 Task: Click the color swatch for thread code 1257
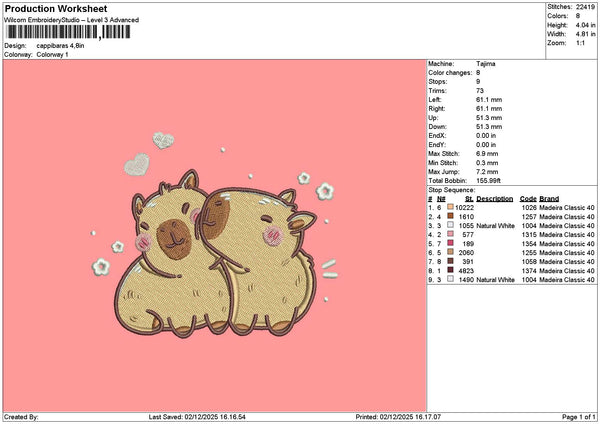point(450,216)
